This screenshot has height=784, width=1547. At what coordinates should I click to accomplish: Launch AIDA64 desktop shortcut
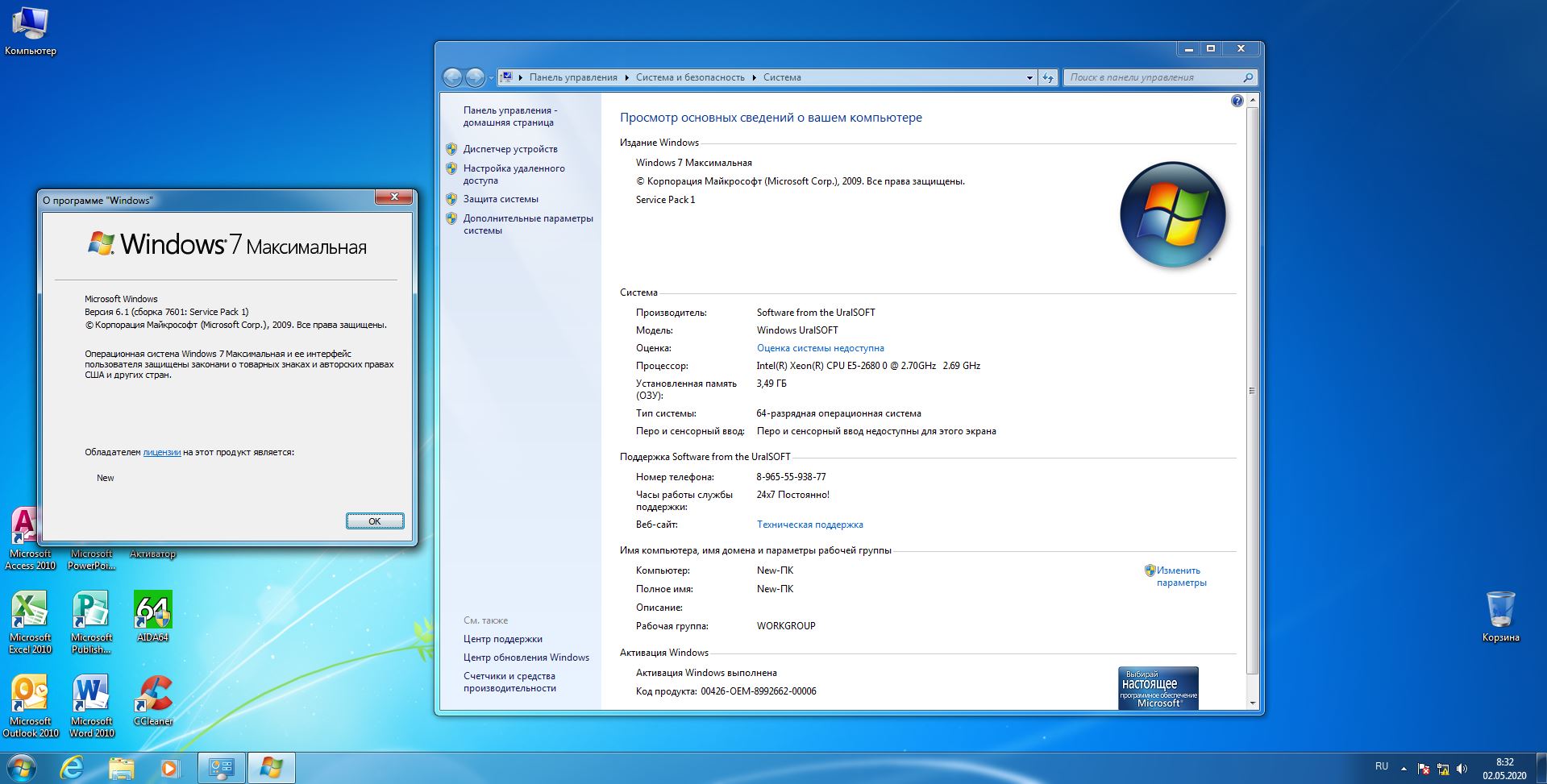pos(152,617)
